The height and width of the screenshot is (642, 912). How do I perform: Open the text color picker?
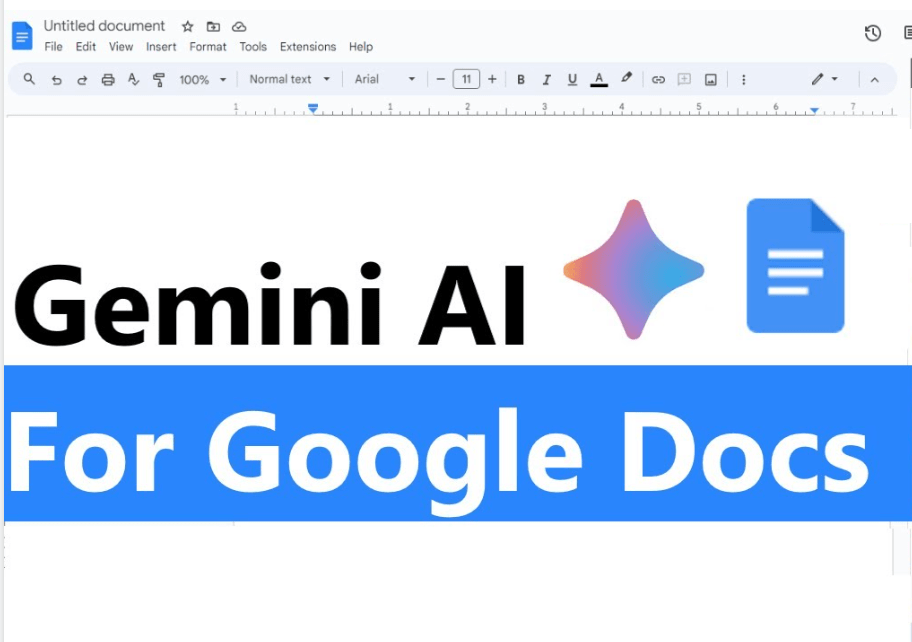[x=599, y=80]
